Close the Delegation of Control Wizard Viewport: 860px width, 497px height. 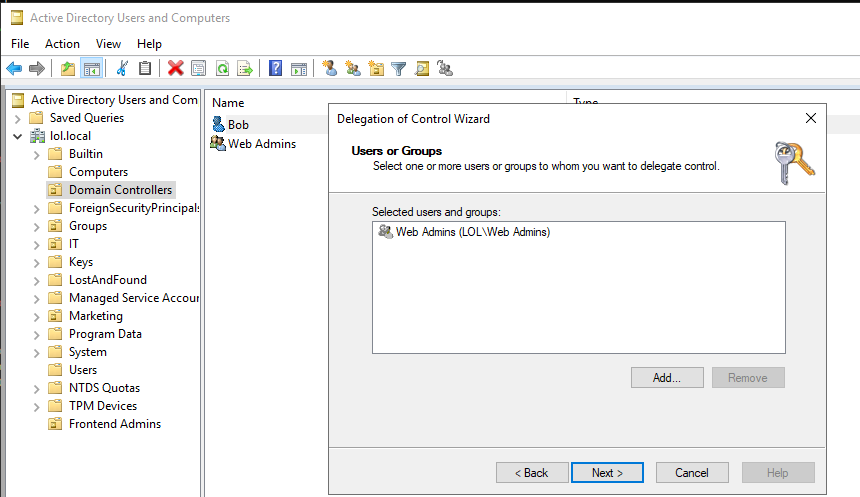click(811, 118)
